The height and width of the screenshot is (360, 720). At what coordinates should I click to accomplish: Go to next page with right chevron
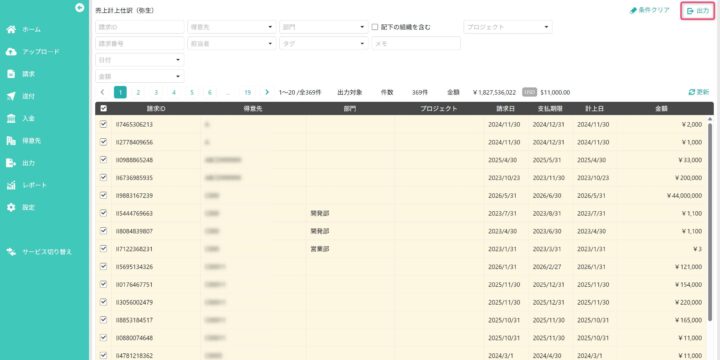(x=267, y=92)
